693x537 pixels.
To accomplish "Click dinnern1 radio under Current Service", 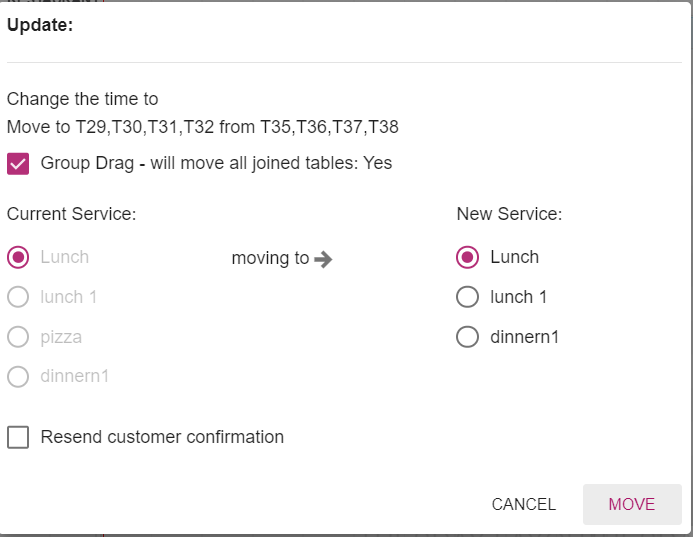I will (x=18, y=377).
